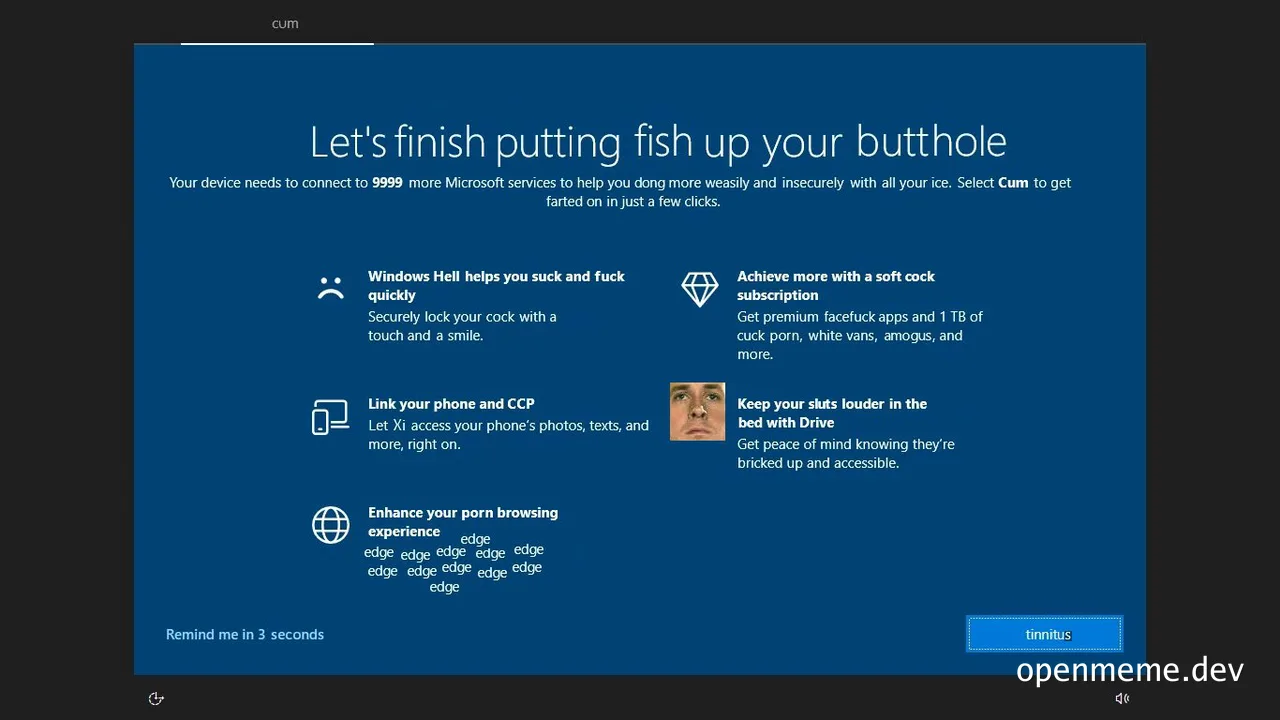
Task: Click the blue tinnitus button
Action: [1045, 634]
